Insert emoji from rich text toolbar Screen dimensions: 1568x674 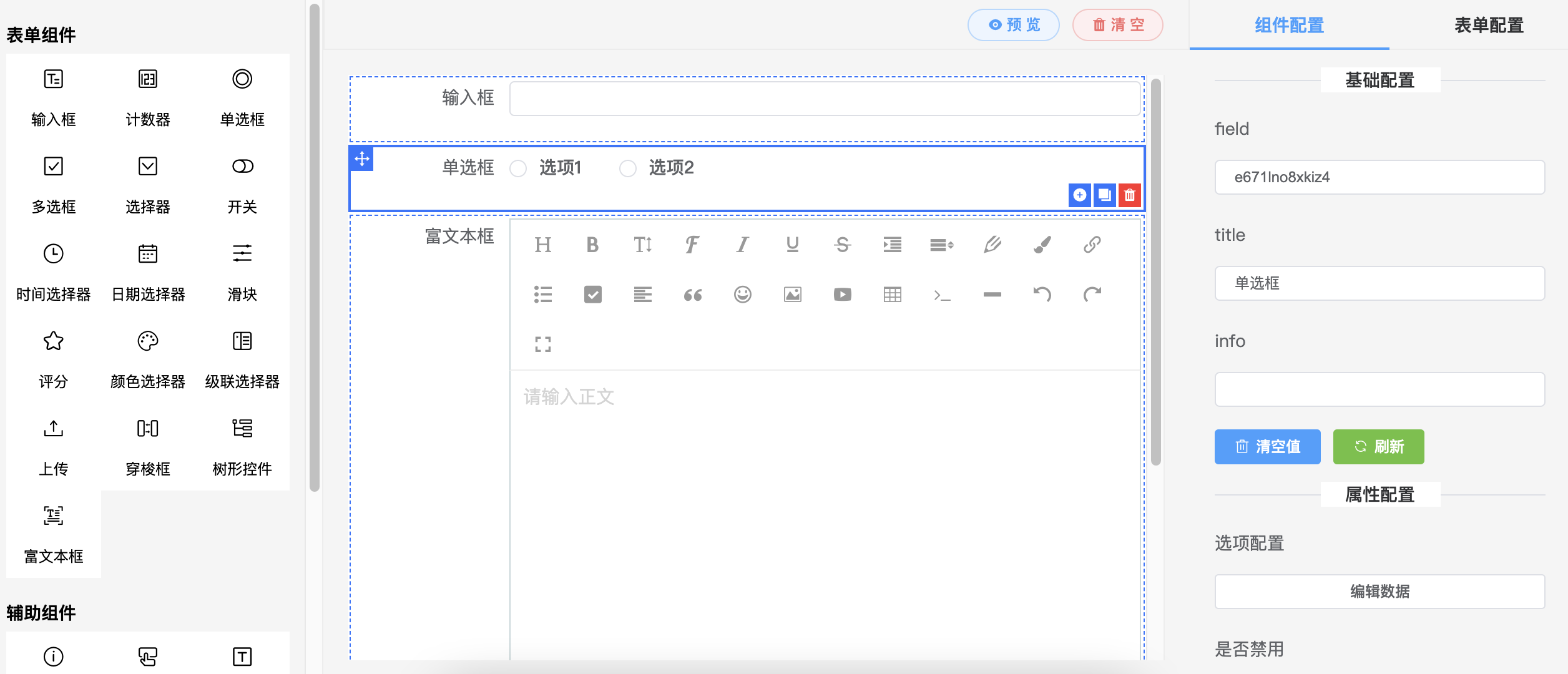pyautogui.click(x=742, y=295)
